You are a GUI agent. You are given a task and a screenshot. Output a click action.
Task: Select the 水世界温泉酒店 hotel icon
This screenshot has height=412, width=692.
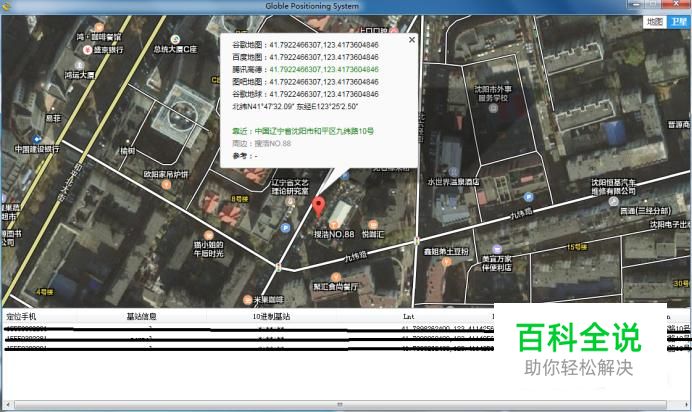click(x=453, y=172)
